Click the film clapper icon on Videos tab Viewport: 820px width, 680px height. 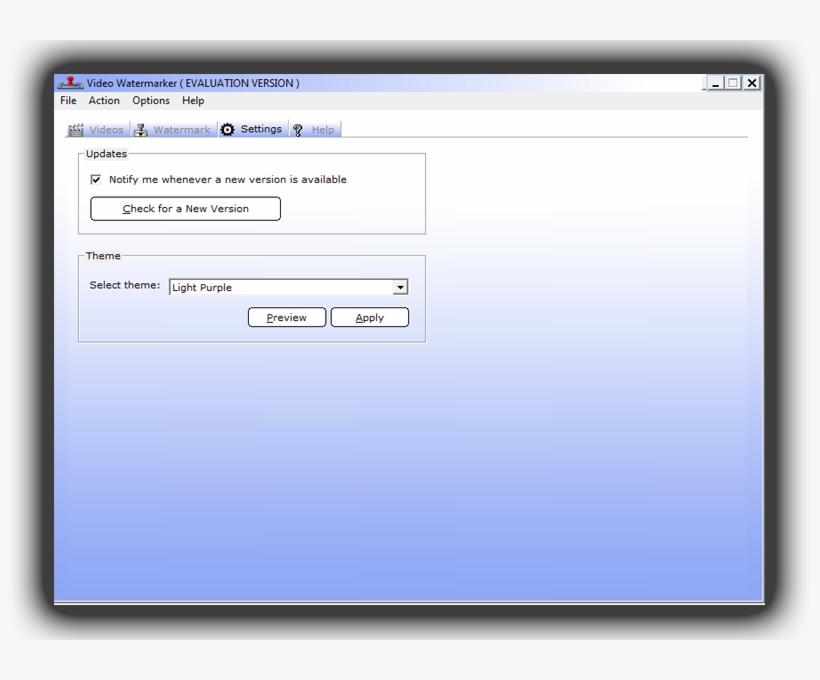(x=76, y=130)
